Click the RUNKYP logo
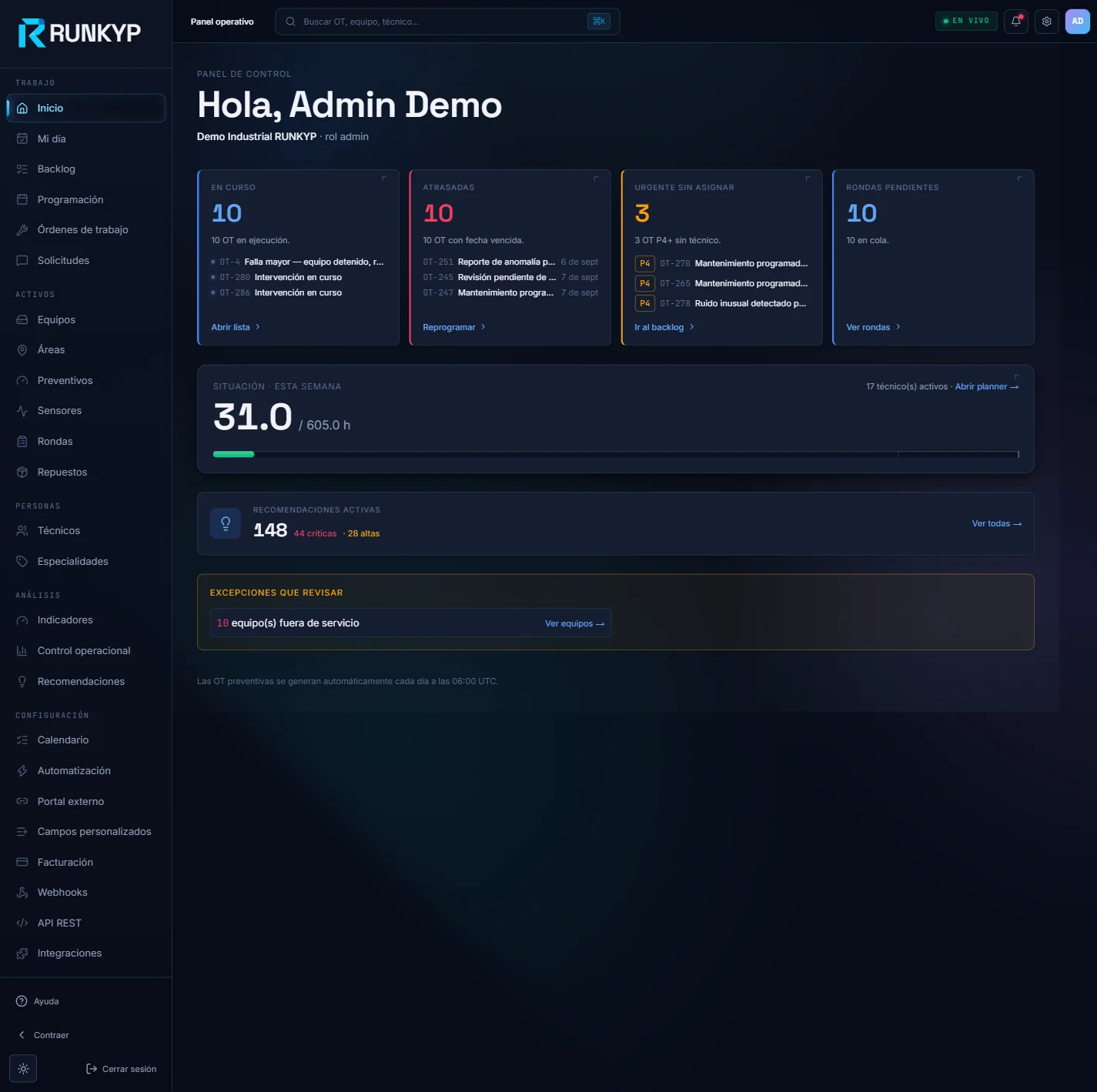The height and width of the screenshot is (1092, 1097). [79, 33]
